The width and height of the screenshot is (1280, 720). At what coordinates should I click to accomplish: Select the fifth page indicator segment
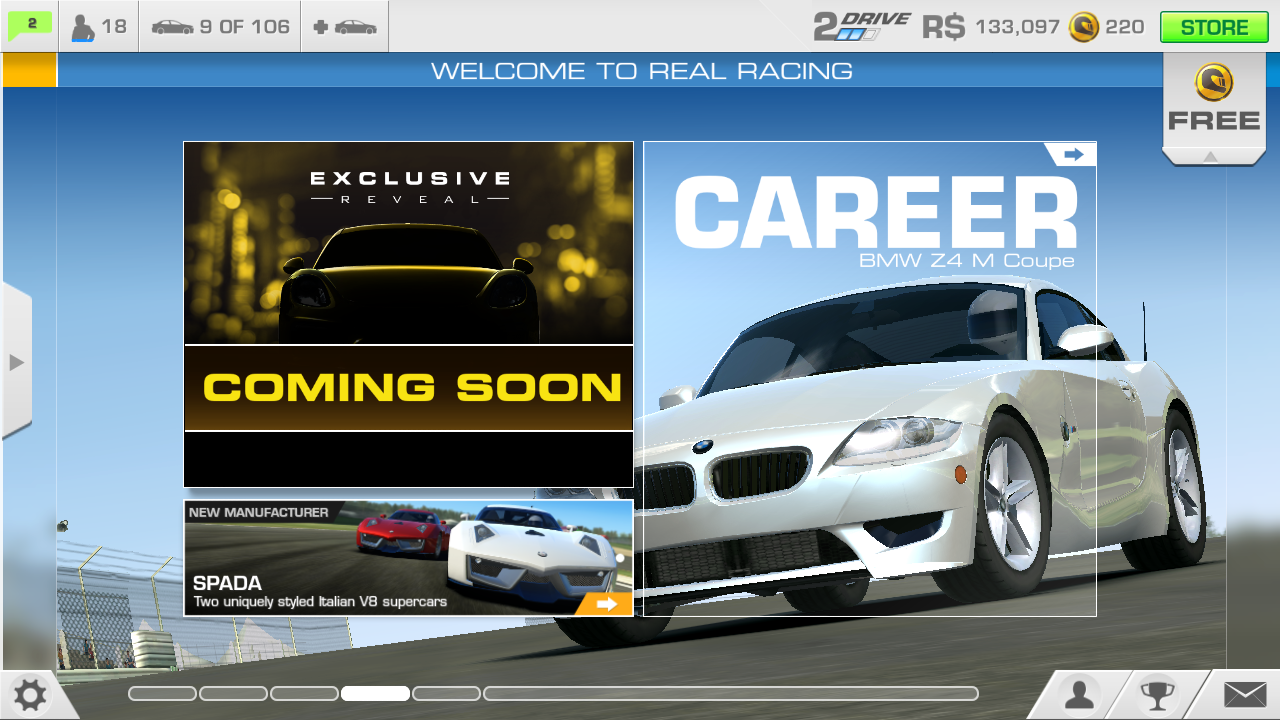[x=446, y=693]
